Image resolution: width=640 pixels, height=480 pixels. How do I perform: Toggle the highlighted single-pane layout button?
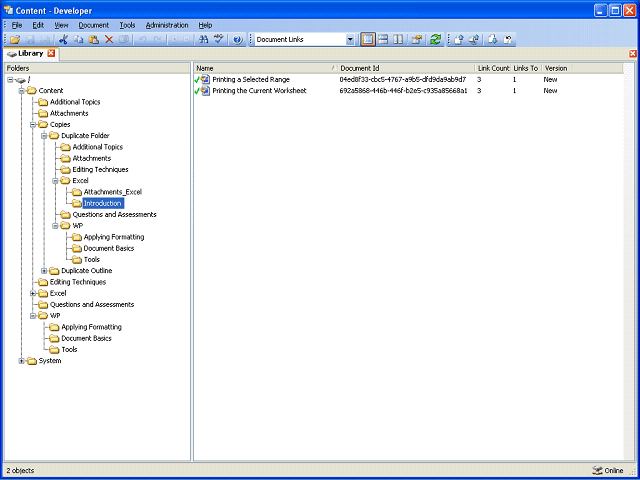point(368,40)
